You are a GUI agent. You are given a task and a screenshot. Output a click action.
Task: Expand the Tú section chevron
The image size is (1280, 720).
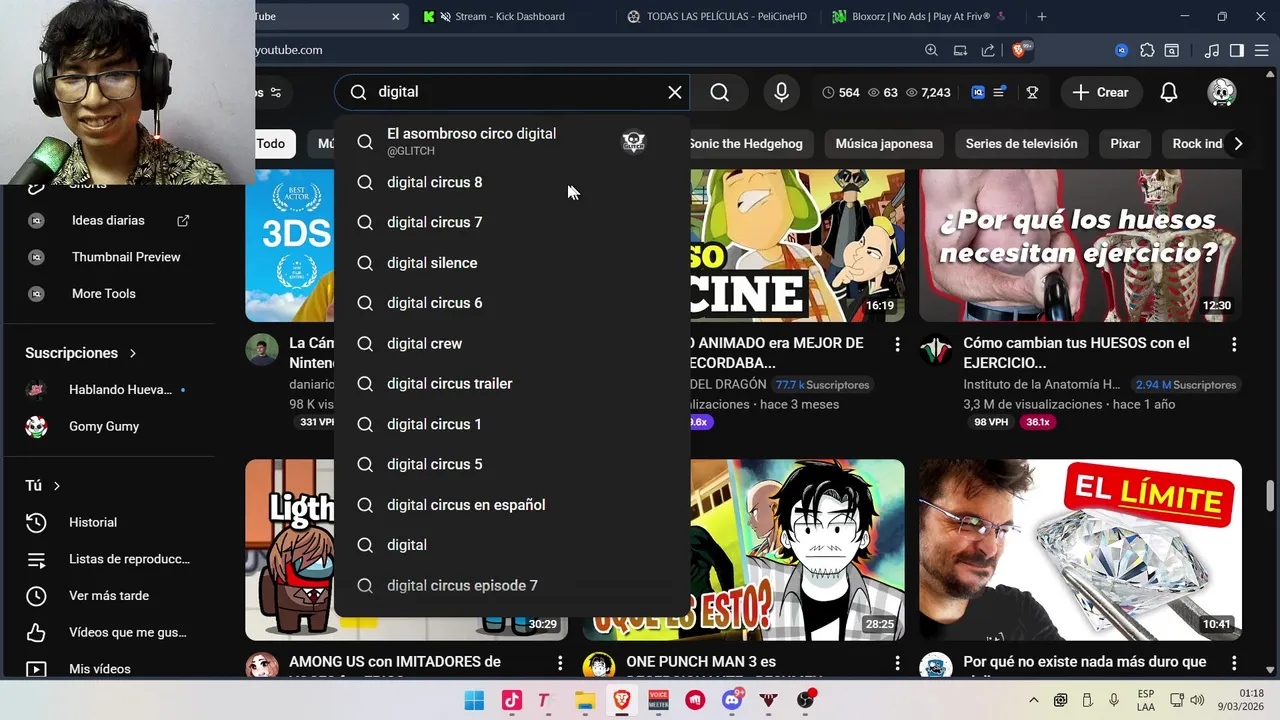click(56, 485)
